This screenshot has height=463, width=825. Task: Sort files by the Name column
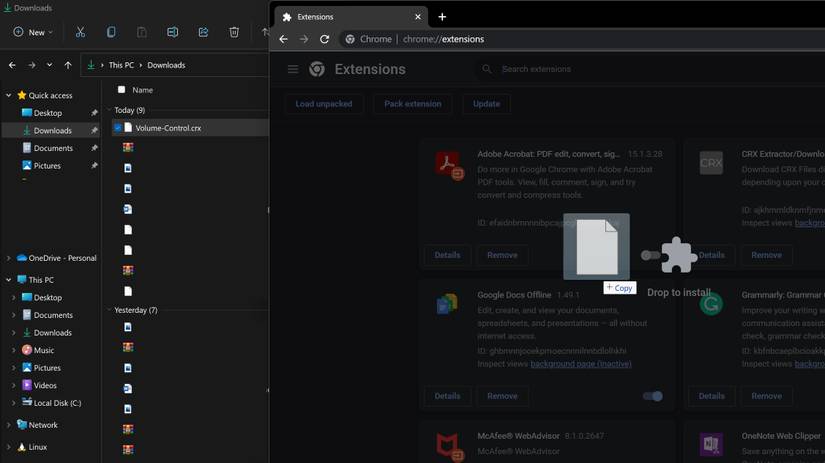[x=143, y=90]
